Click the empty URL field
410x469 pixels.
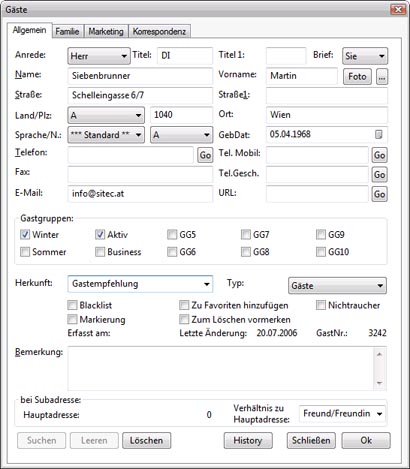(x=317, y=194)
